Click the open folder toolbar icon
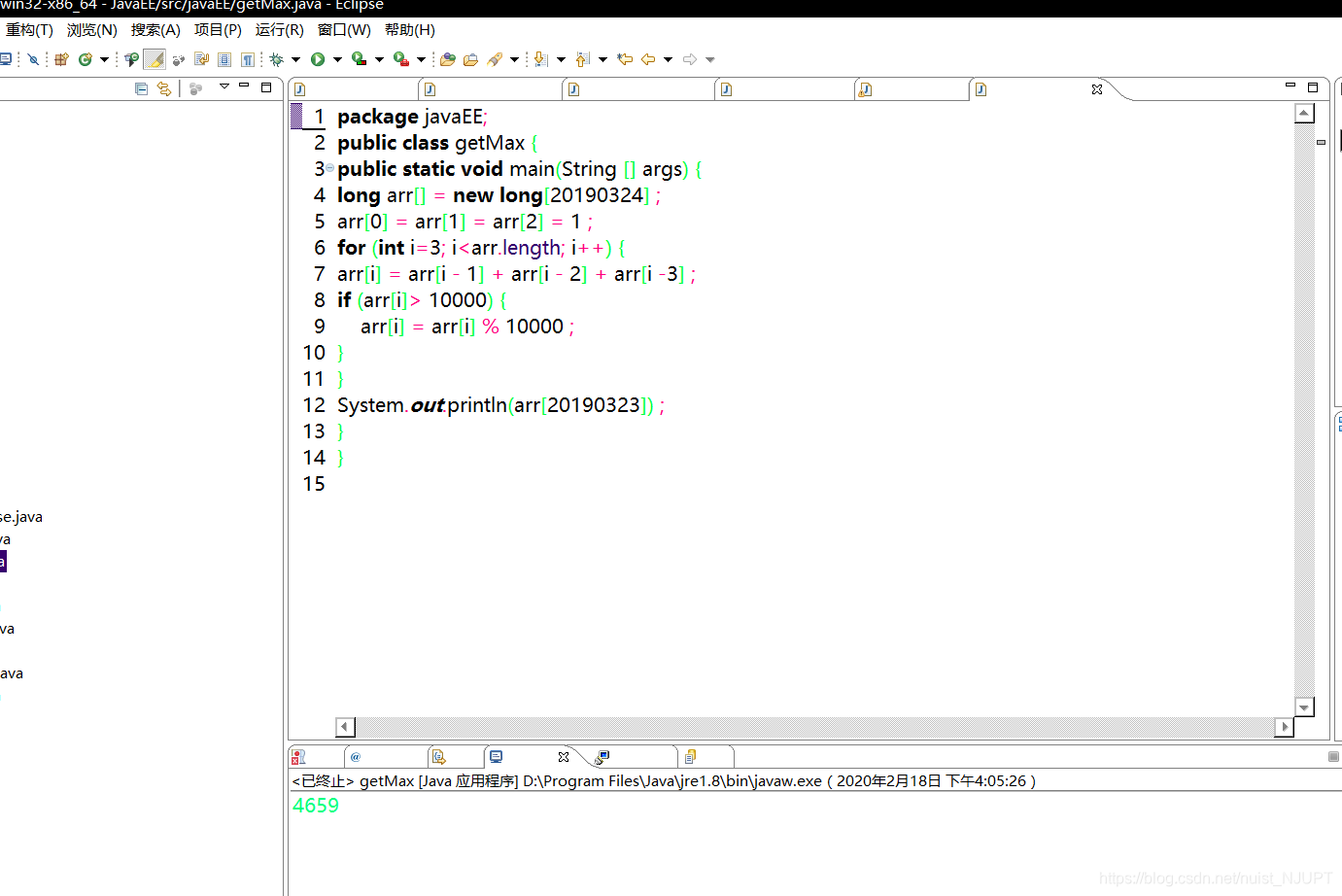 click(x=470, y=59)
